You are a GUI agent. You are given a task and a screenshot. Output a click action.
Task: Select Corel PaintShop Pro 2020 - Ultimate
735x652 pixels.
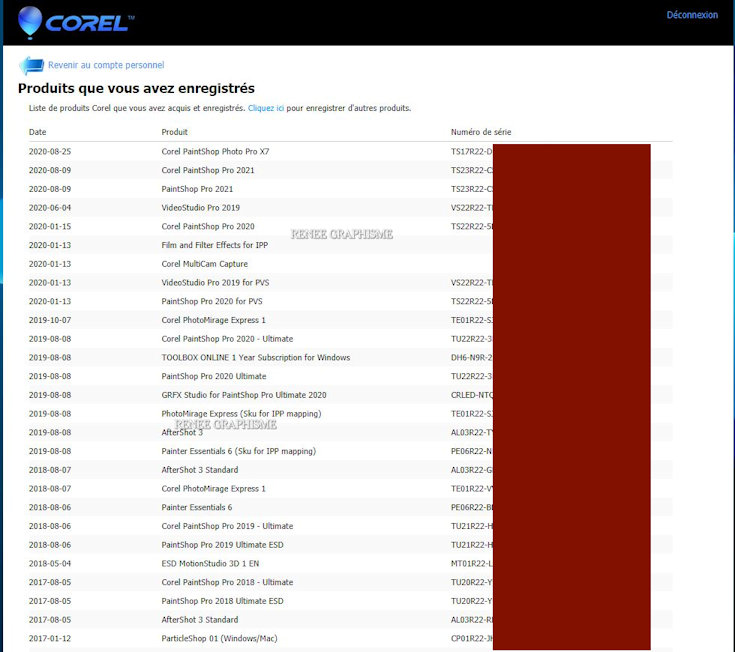coord(227,339)
